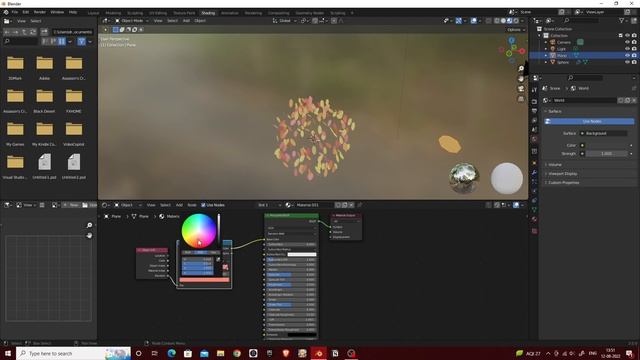Open the Slot 1 material slot dropdown
The height and width of the screenshot is (360, 640).
point(269,205)
